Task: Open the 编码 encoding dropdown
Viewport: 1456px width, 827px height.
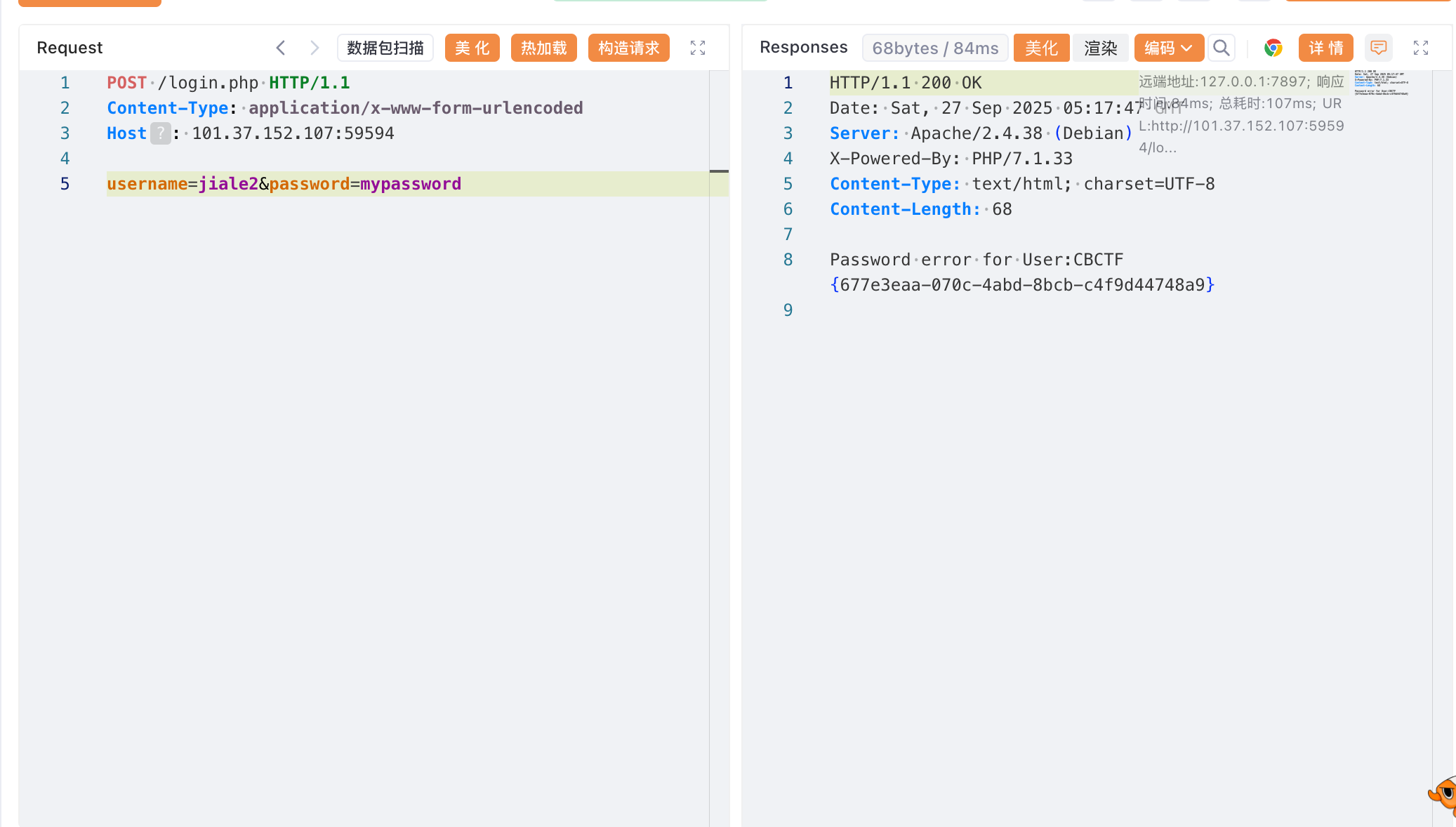Action: [x=1168, y=48]
